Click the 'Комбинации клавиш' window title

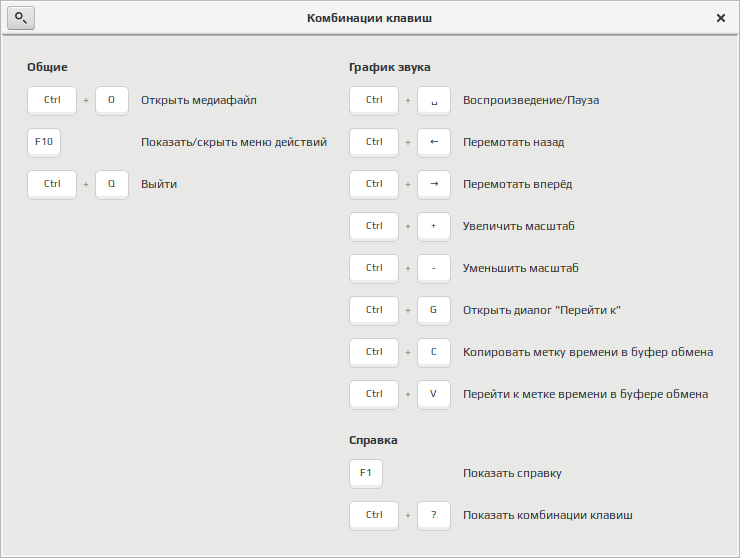(370, 18)
